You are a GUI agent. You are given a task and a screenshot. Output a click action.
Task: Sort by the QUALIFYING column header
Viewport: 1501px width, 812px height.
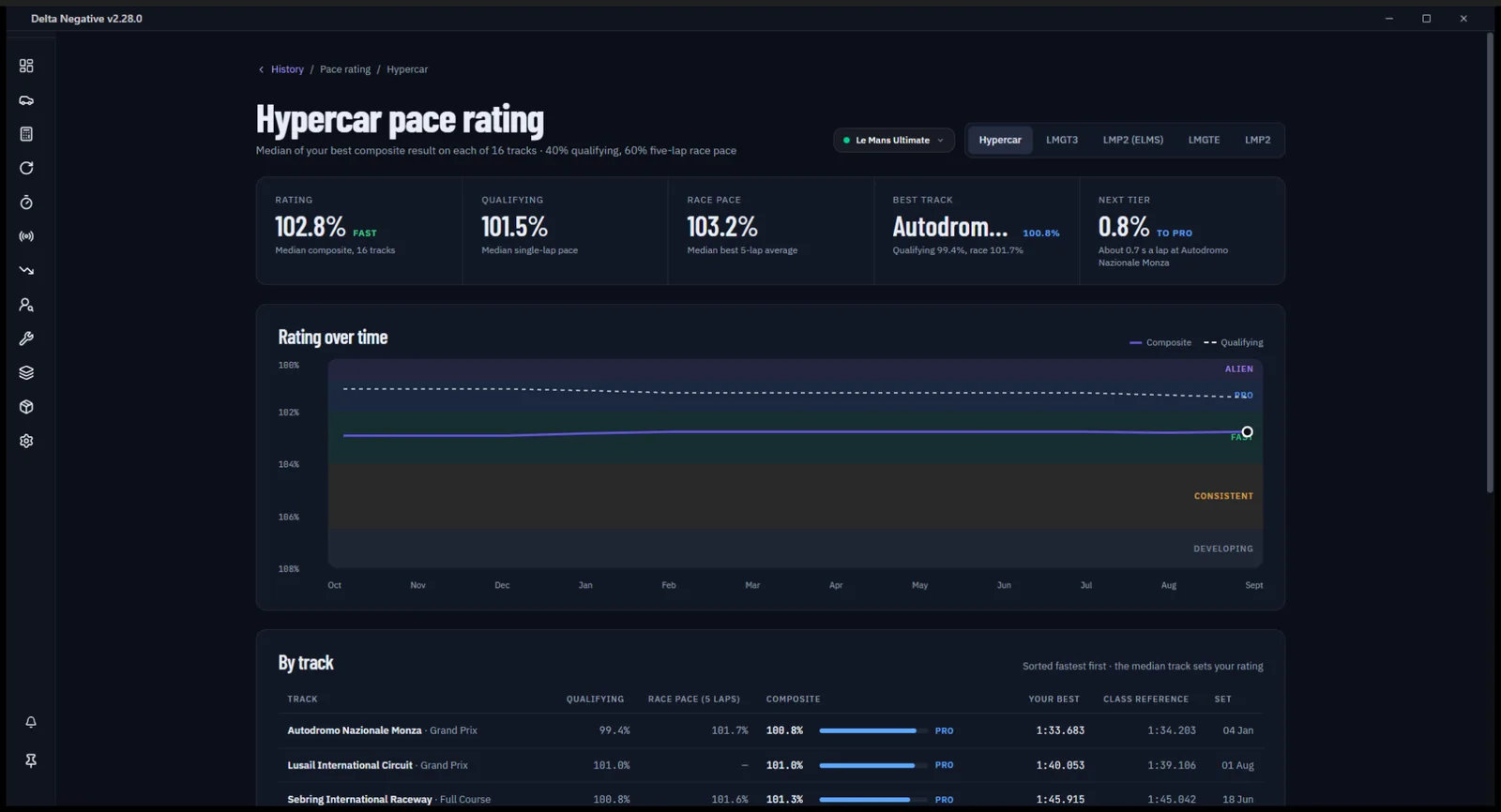pos(595,699)
